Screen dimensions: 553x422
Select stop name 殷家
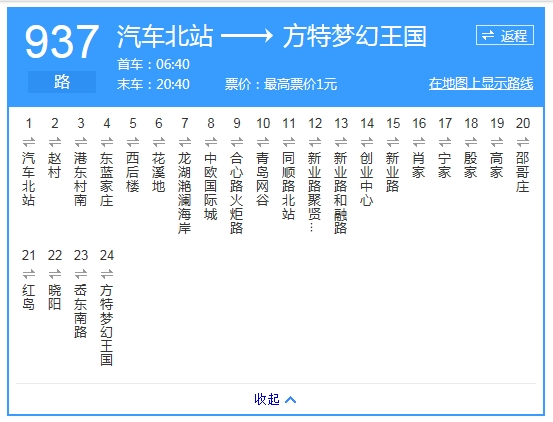(x=470, y=165)
